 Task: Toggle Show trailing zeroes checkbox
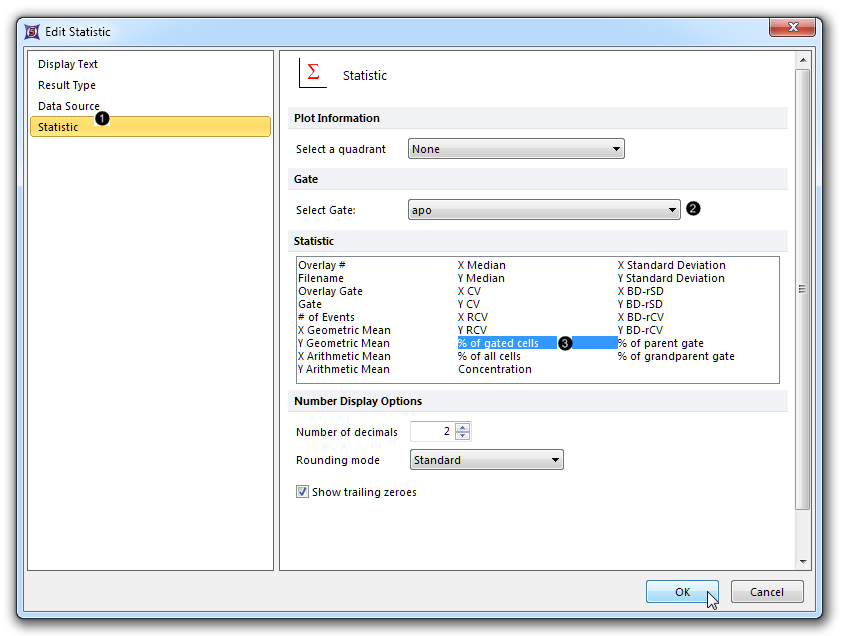coord(302,492)
